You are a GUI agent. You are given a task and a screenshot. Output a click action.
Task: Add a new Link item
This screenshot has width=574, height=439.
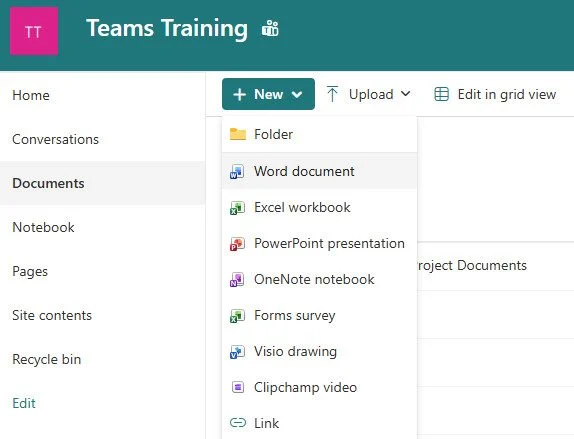point(319,423)
